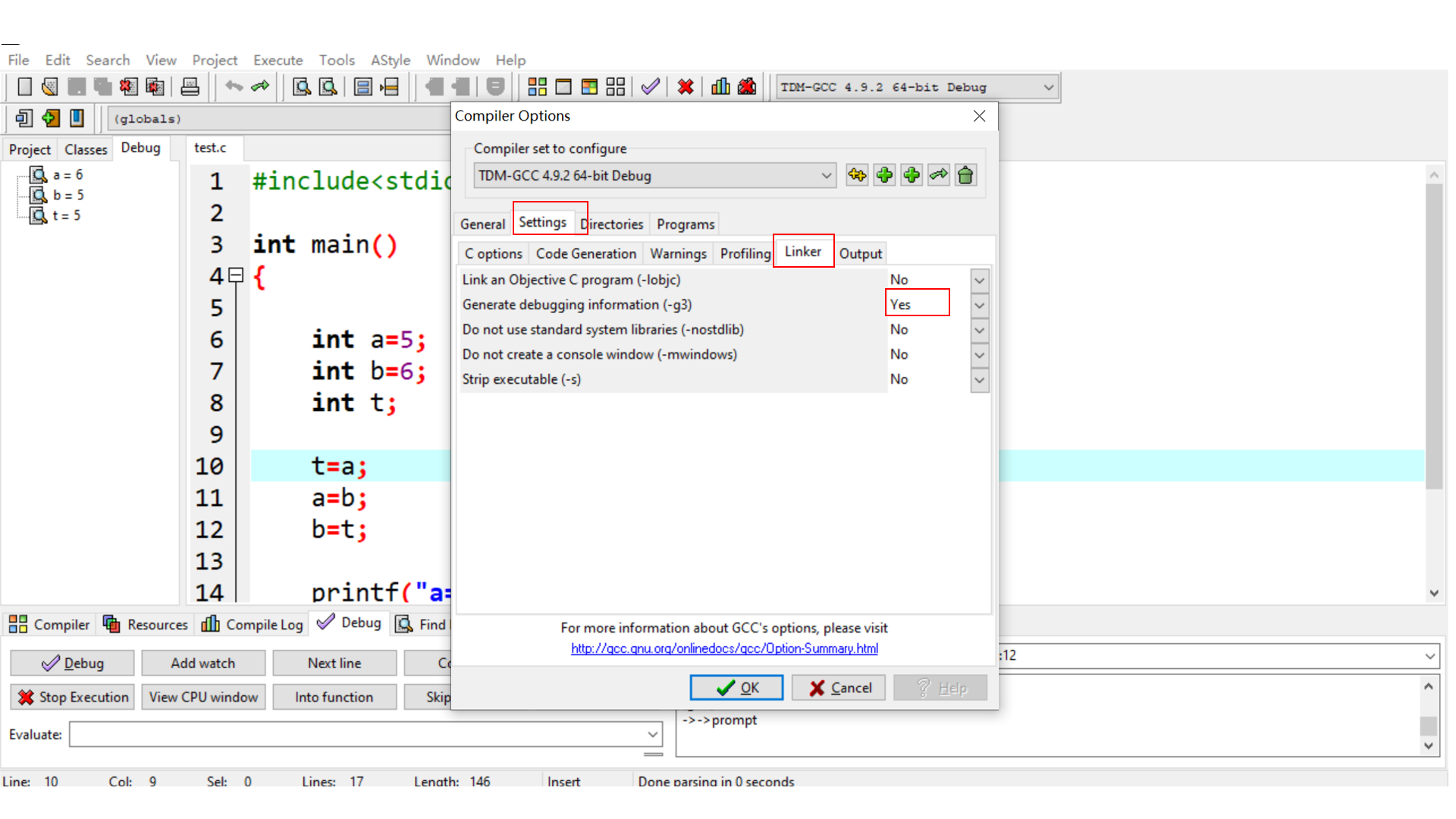Click the Debug checkmark toolbar icon
The image size is (1456, 819).
click(x=650, y=87)
